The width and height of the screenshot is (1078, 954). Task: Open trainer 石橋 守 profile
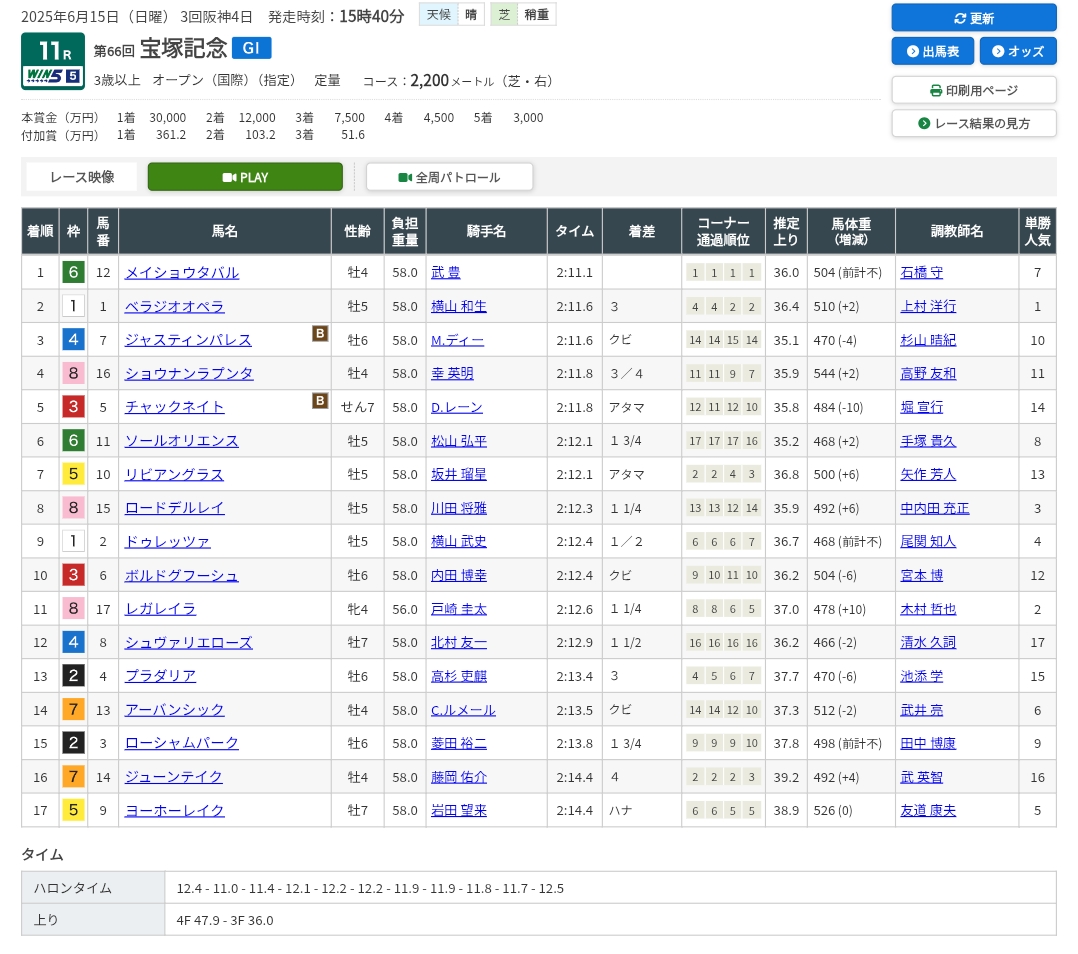click(921, 273)
